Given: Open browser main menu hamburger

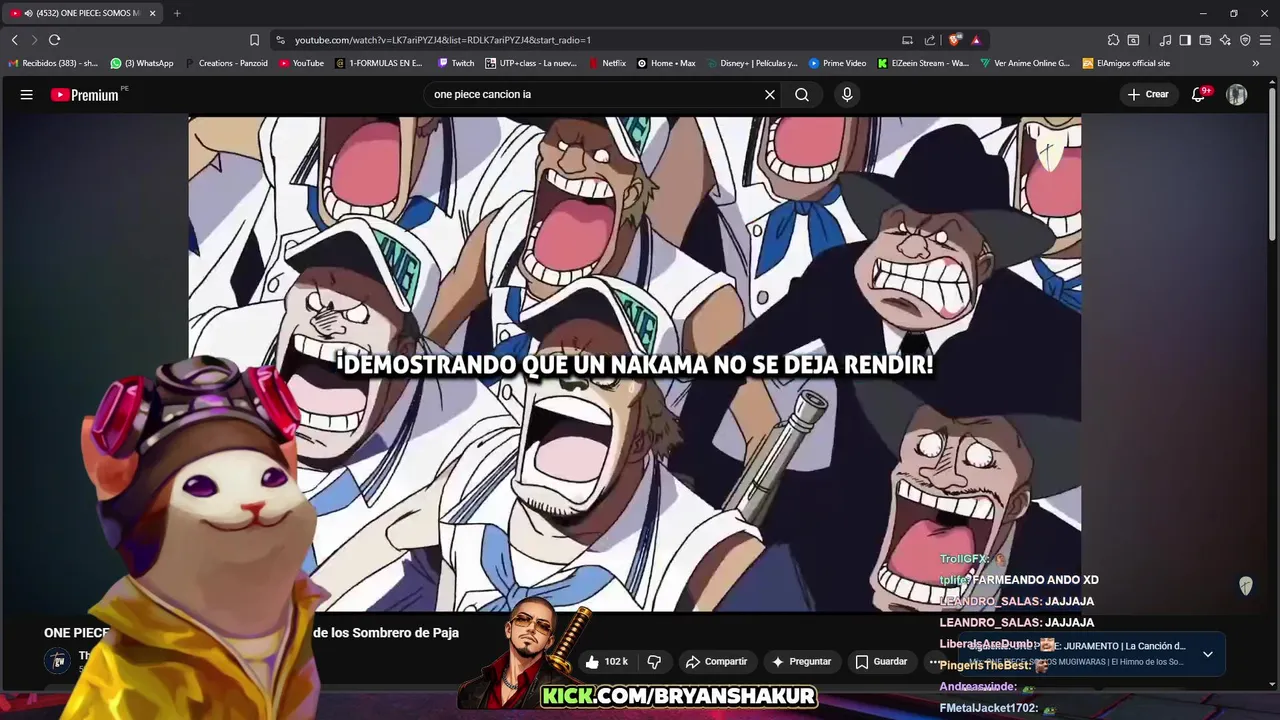Looking at the screenshot, I should (1265, 40).
